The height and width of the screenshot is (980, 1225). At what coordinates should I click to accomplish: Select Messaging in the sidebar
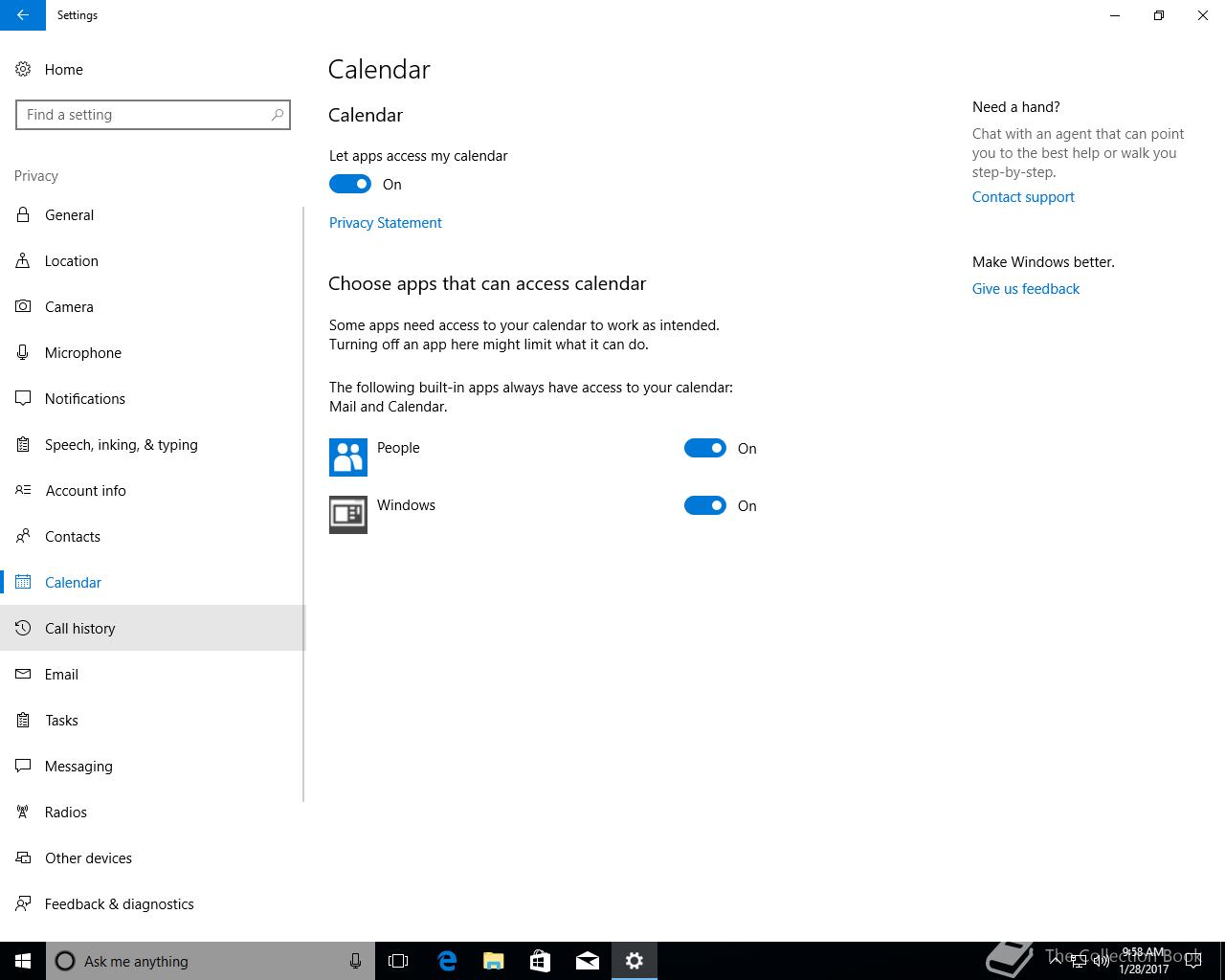(153, 766)
